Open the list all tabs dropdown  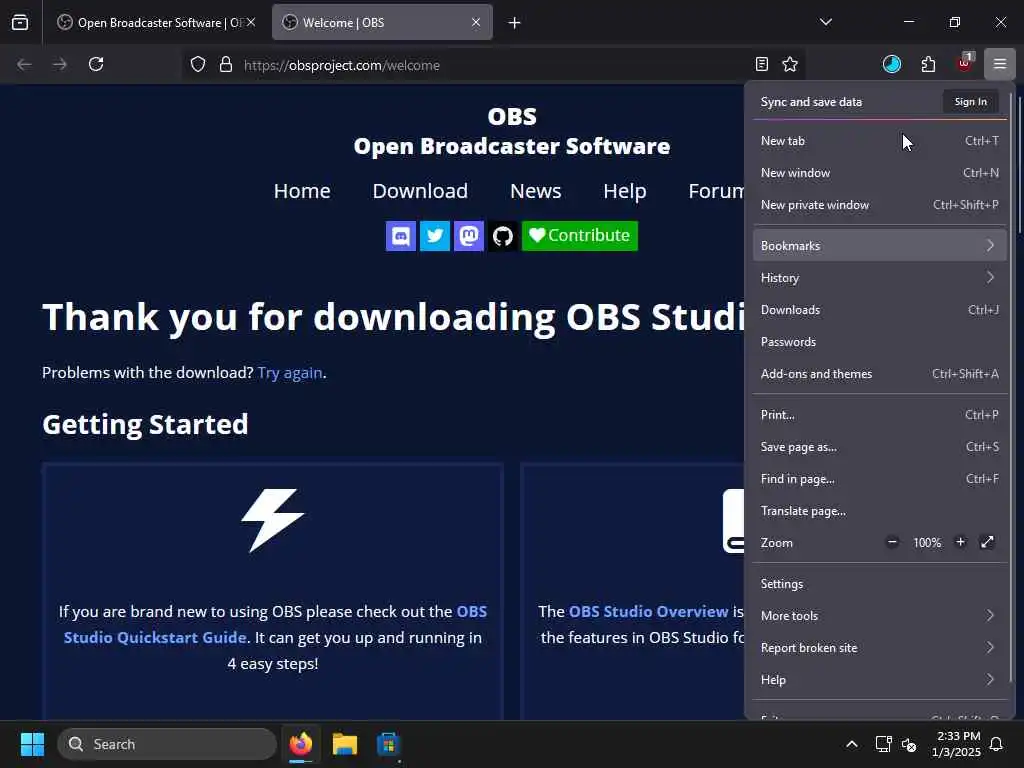pyautogui.click(x=826, y=22)
